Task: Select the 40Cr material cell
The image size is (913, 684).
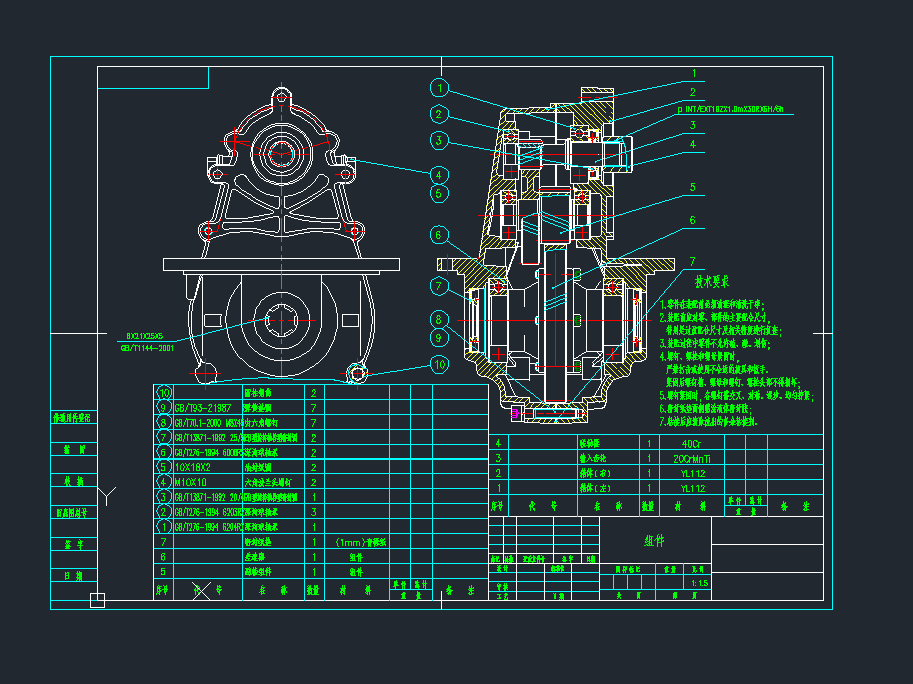Action: pos(690,442)
